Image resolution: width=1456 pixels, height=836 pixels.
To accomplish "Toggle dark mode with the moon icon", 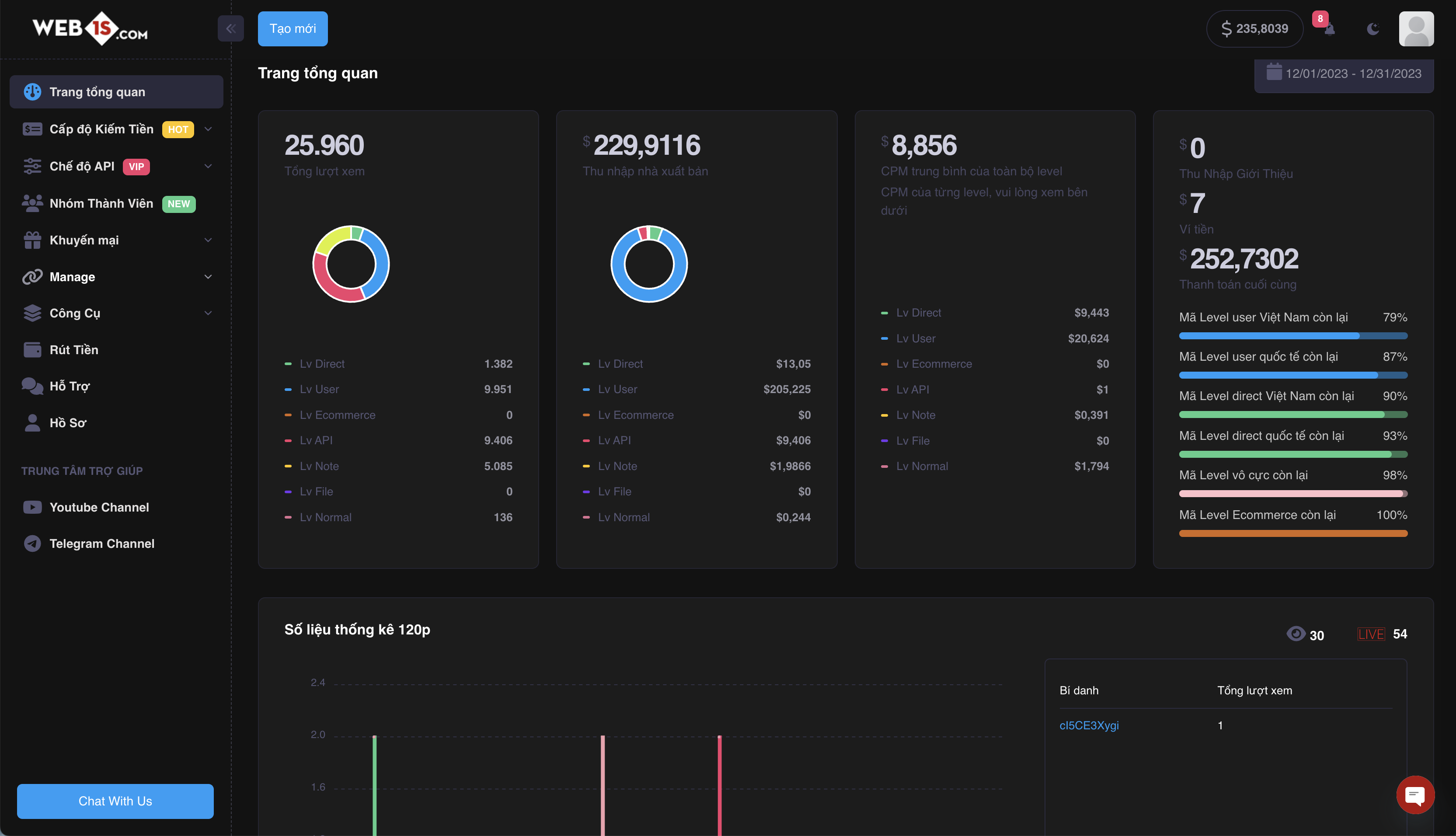I will point(1373,29).
